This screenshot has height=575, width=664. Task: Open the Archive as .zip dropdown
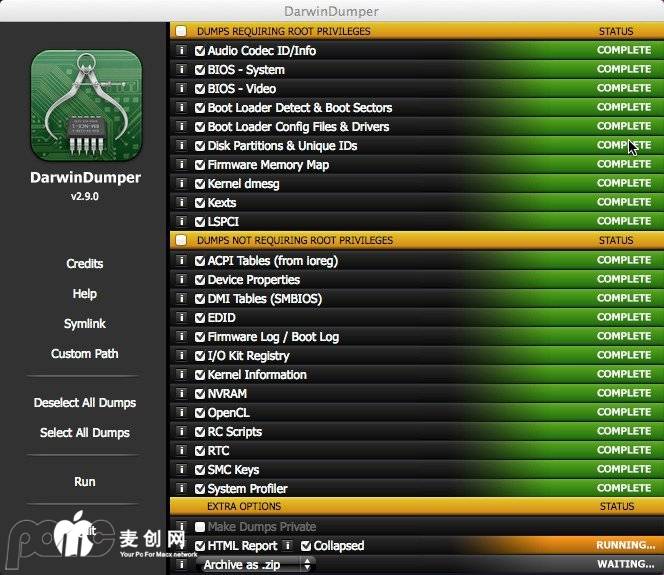click(x=256, y=565)
